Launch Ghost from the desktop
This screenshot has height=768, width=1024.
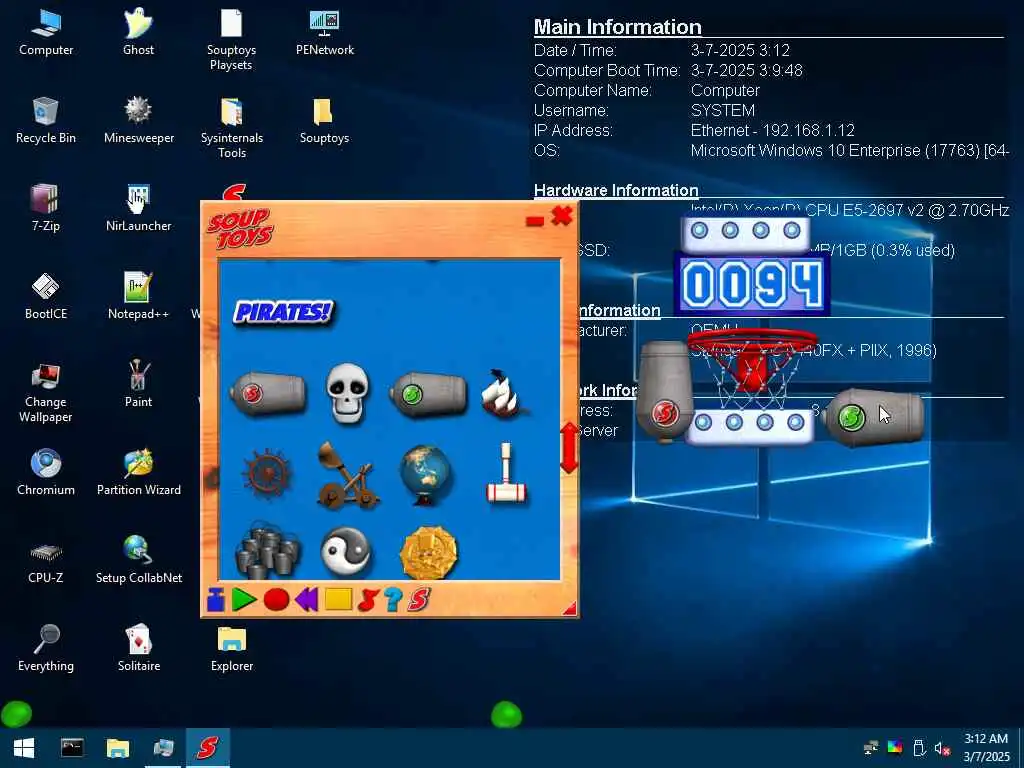coord(138,33)
